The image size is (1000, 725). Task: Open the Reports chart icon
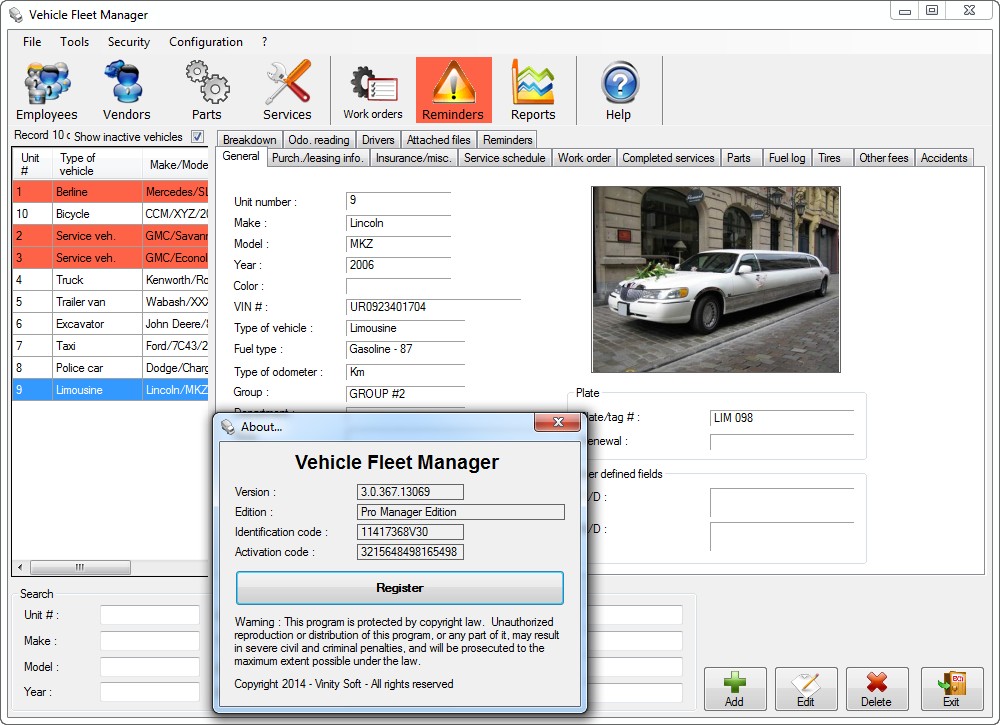point(533,91)
